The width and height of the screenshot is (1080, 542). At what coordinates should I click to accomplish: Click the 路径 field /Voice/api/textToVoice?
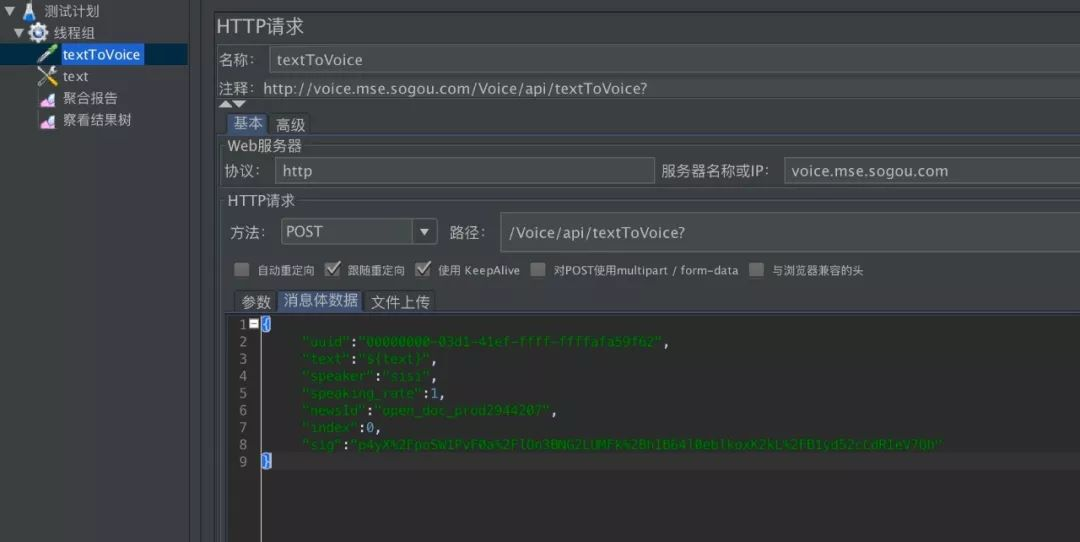click(790, 232)
